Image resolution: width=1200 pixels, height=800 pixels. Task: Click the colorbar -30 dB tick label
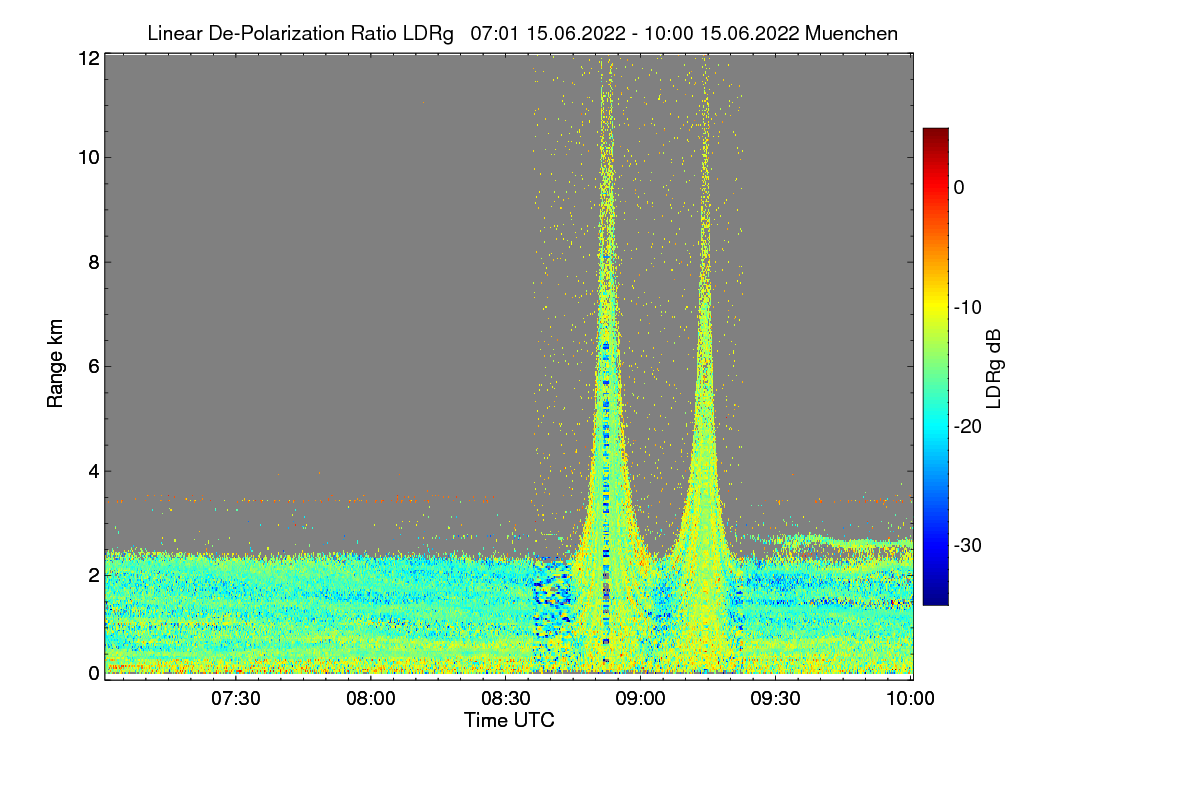(x=967, y=545)
